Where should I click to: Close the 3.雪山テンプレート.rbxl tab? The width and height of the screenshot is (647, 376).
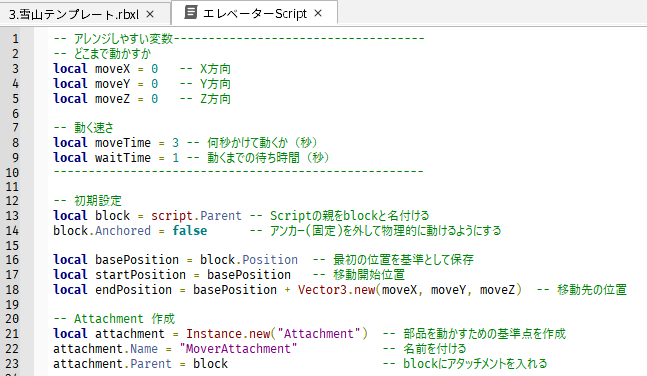[150, 14]
